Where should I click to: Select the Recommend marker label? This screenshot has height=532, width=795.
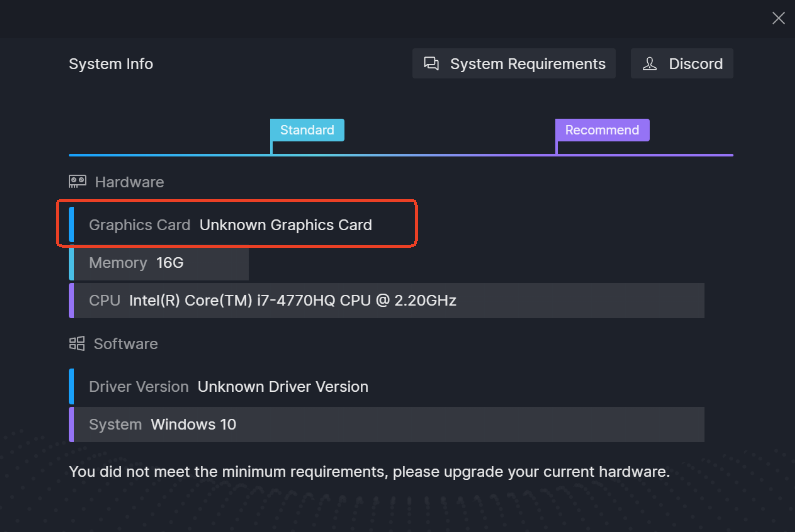point(602,130)
